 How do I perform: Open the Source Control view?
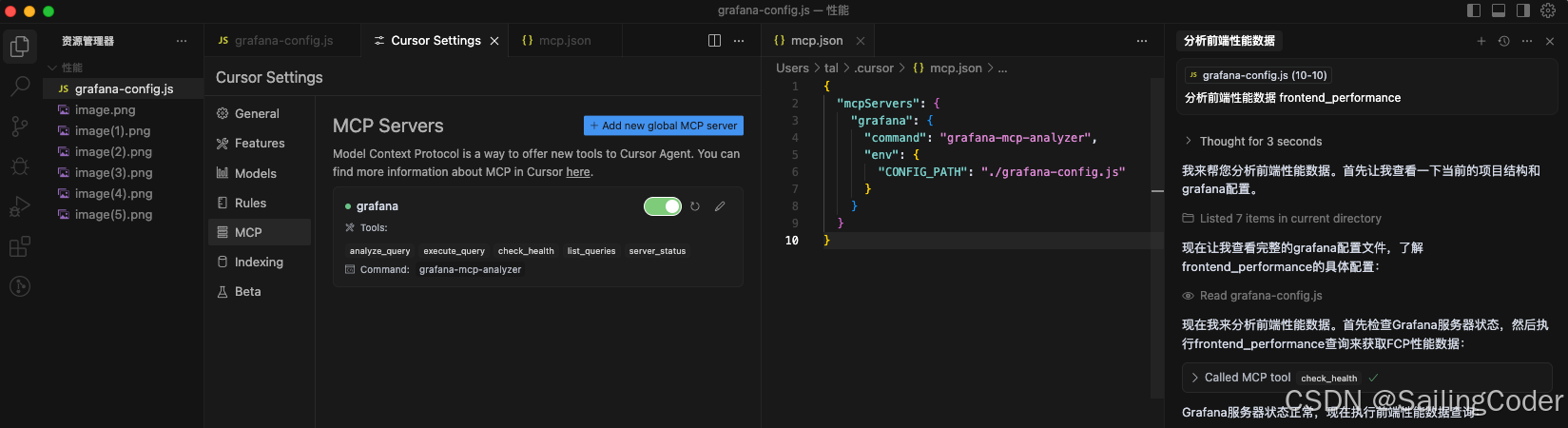(x=19, y=126)
